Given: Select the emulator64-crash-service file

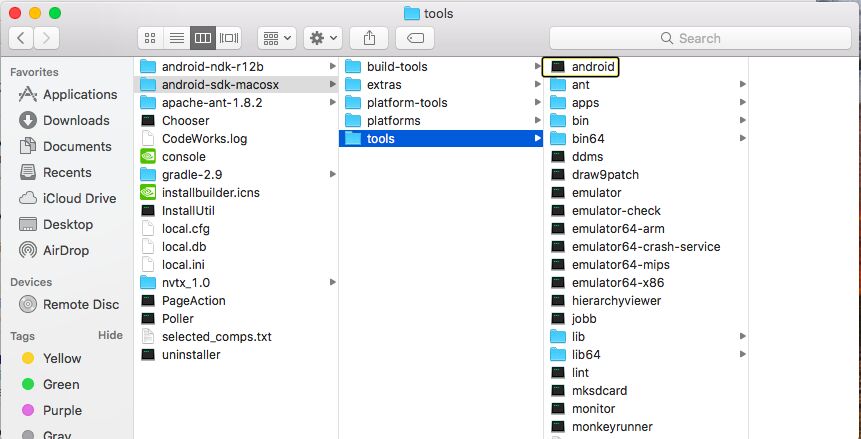Looking at the screenshot, I should tap(635, 247).
